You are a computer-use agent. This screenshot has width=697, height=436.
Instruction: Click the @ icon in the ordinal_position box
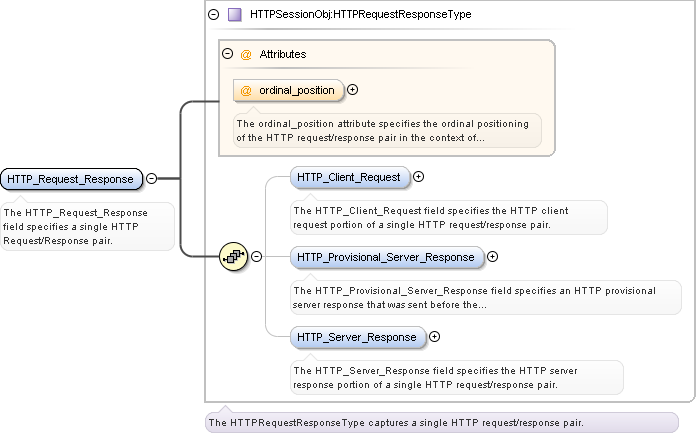246,90
